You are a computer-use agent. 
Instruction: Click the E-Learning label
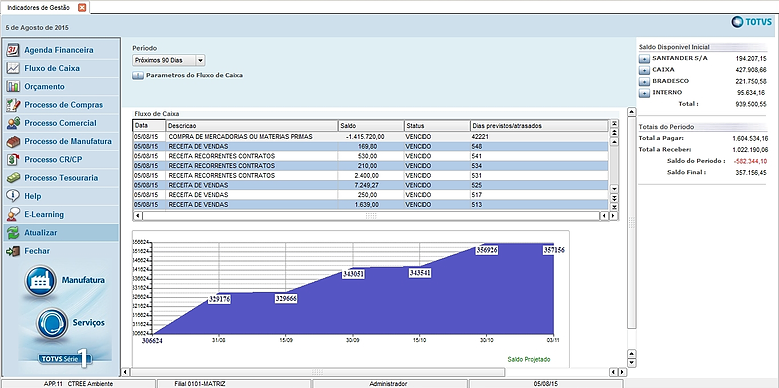[44, 215]
